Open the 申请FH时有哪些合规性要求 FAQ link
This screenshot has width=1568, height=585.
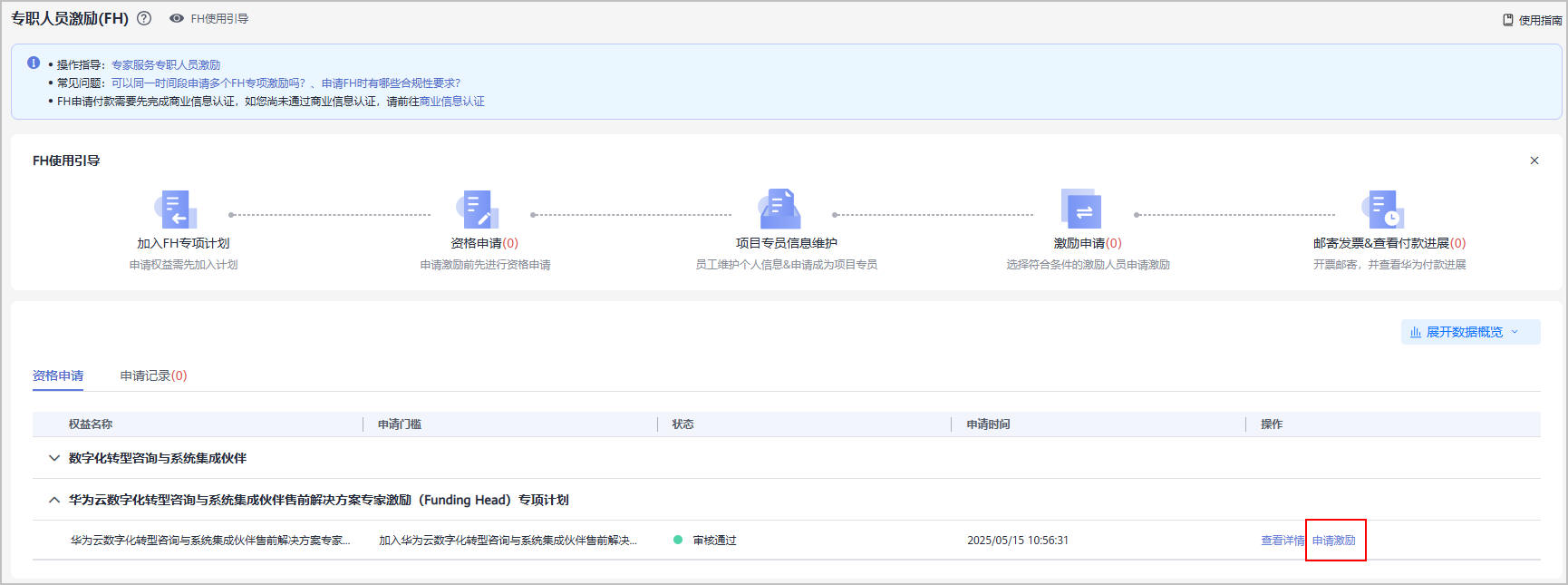point(391,83)
